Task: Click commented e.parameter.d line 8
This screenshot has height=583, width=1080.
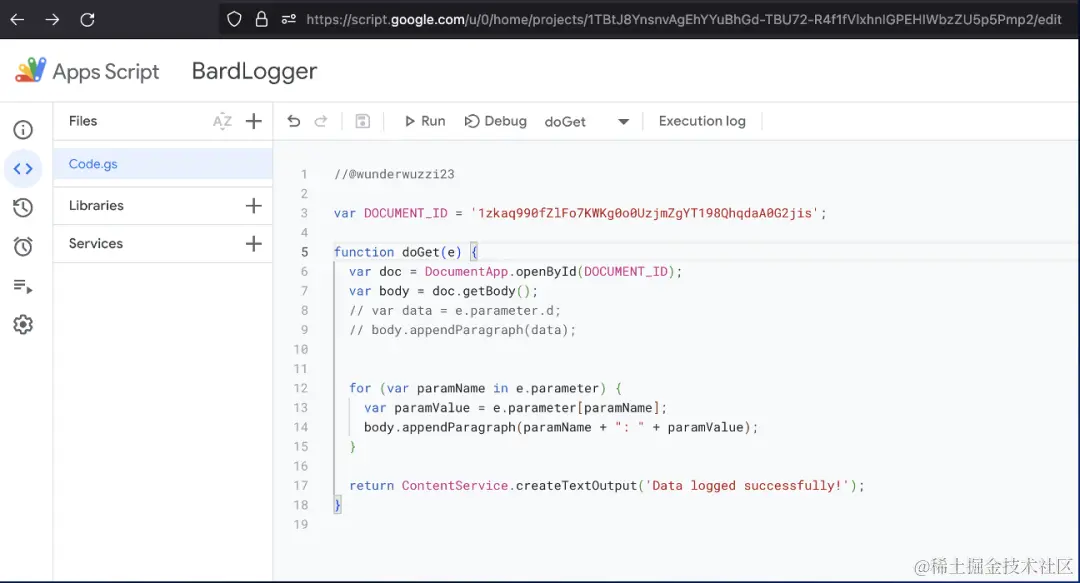Action: click(x=455, y=311)
